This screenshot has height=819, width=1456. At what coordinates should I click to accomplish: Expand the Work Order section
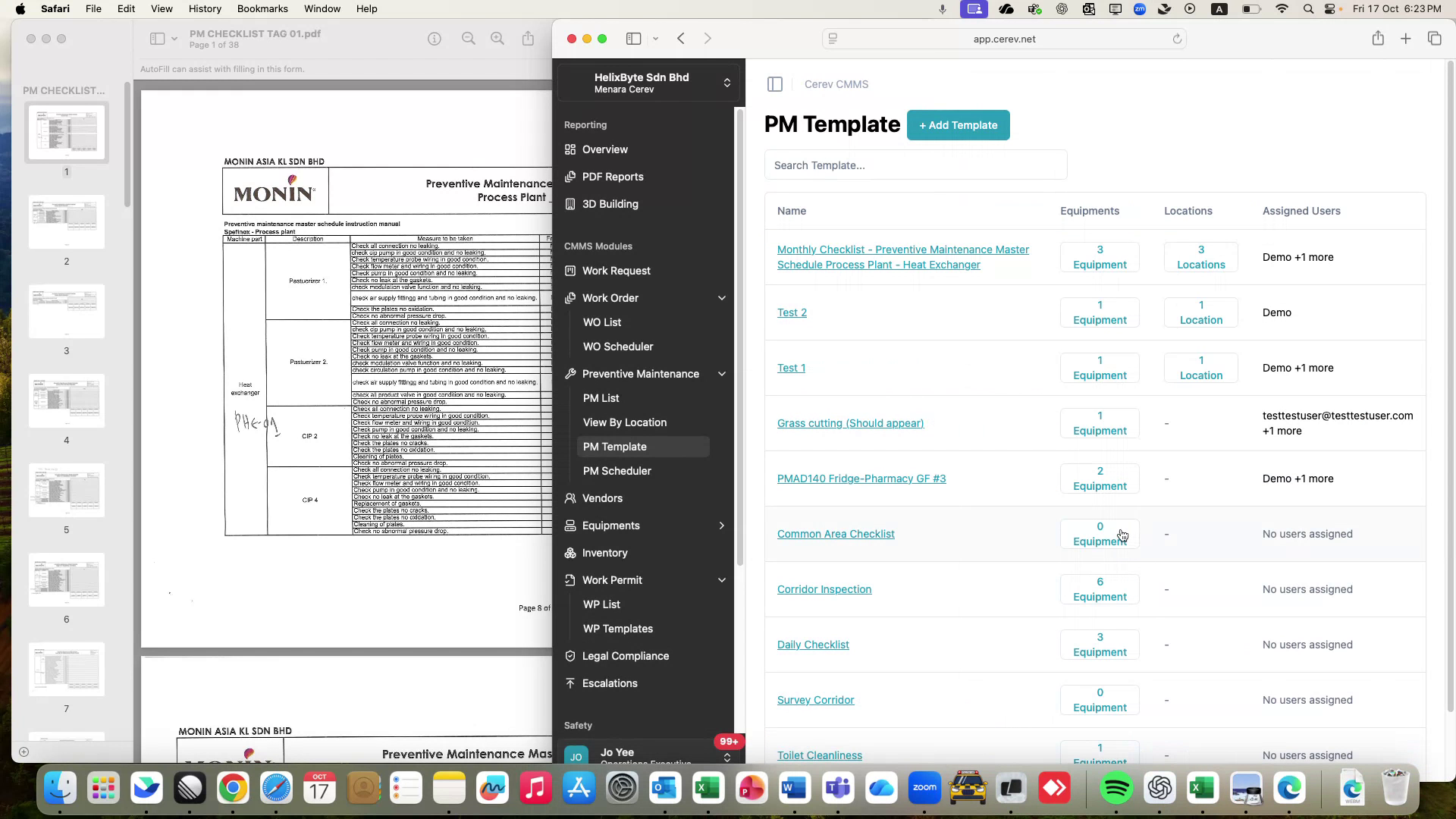(x=721, y=298)
